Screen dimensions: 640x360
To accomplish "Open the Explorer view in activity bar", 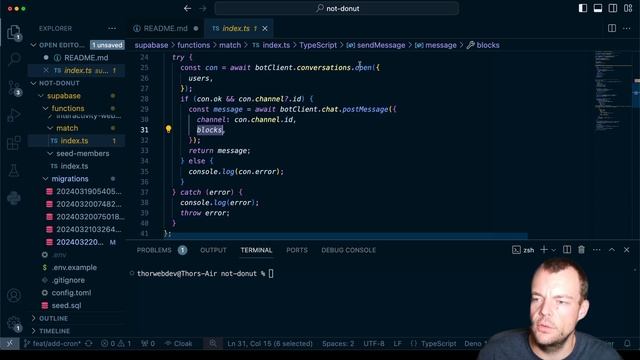I will pyautogui.click(x=14, y=32).
